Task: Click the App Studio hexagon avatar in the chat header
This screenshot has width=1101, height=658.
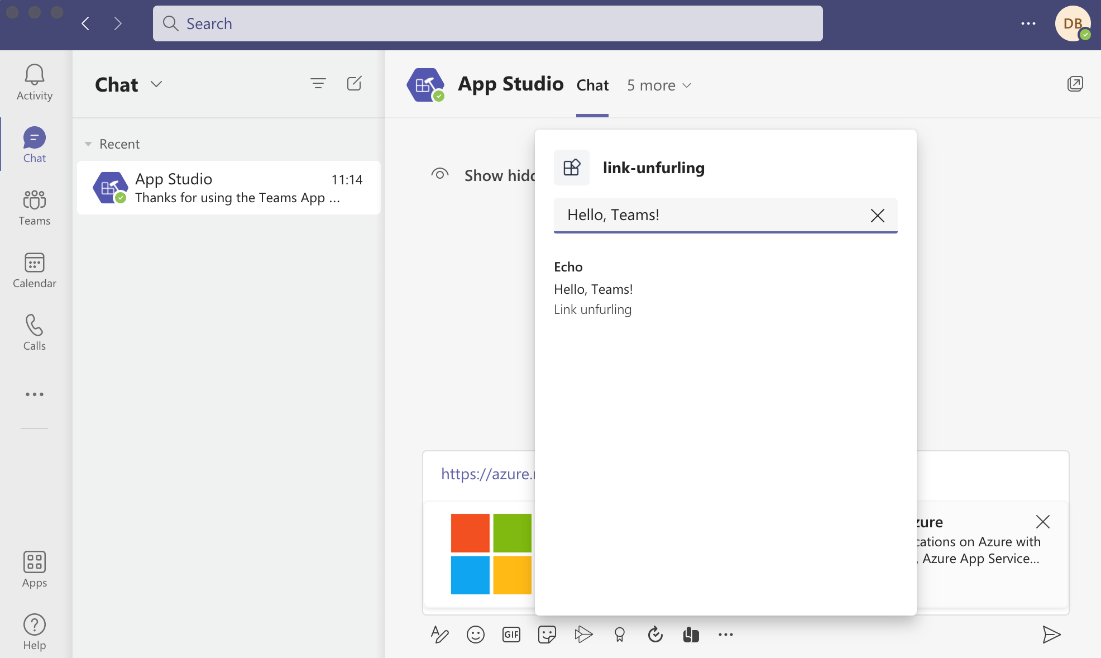Action: click(425, 85)
